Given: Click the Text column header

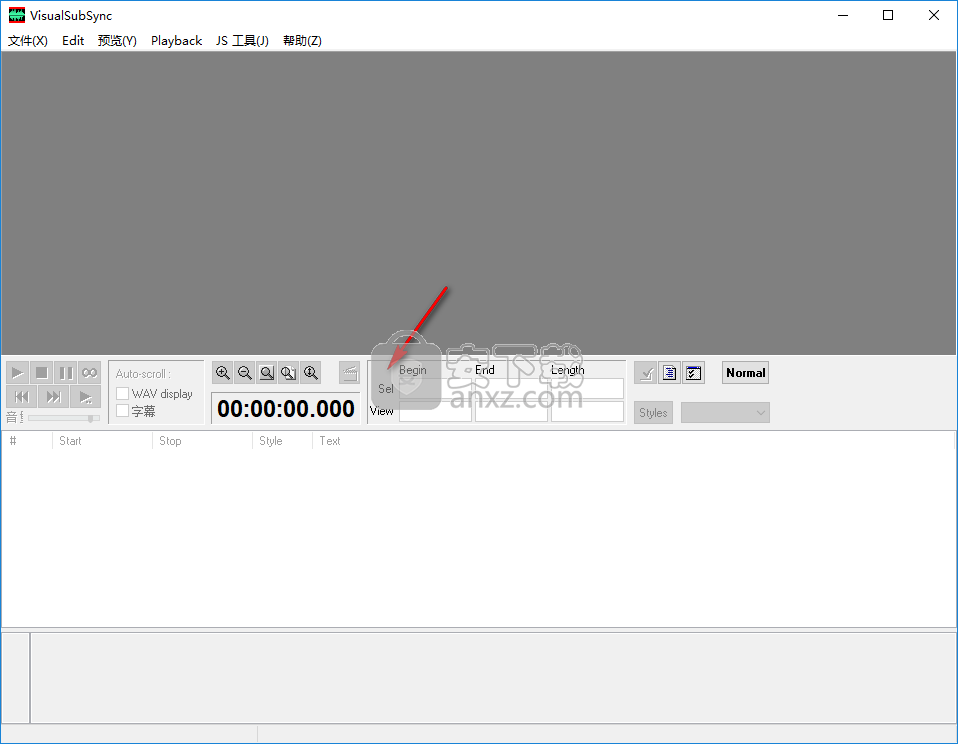Looking at the screenshot, I should point(634,440).
